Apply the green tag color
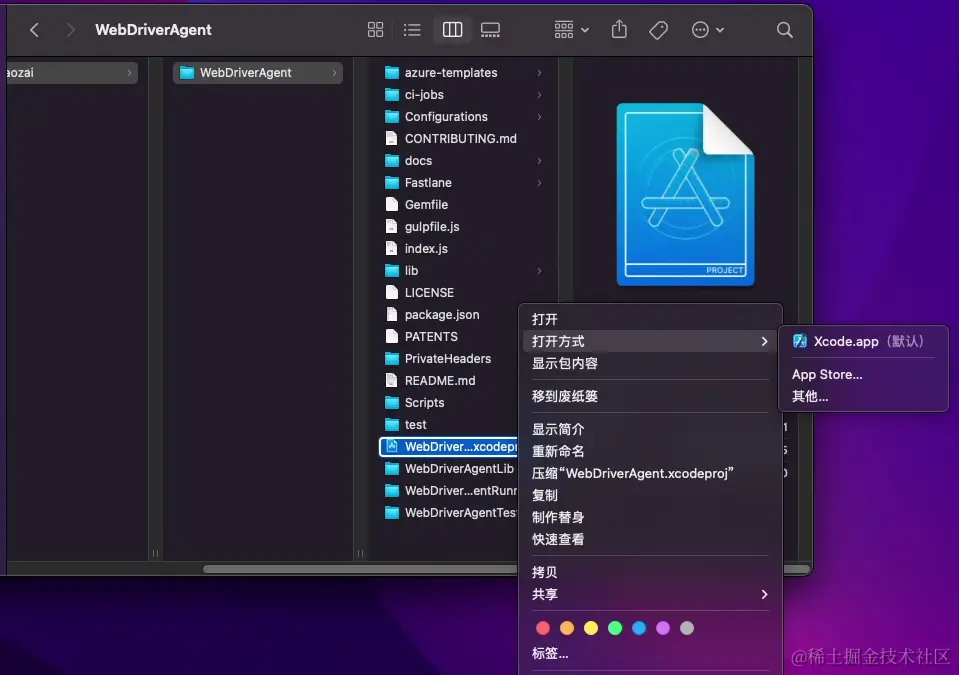The width and height of the screenshot is (959, 675). 615,628
